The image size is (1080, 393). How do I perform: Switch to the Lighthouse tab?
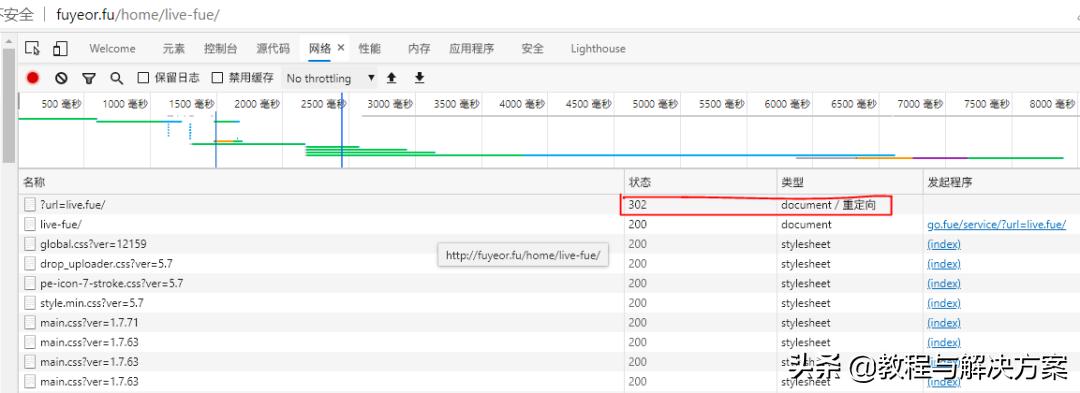point(598,48)
